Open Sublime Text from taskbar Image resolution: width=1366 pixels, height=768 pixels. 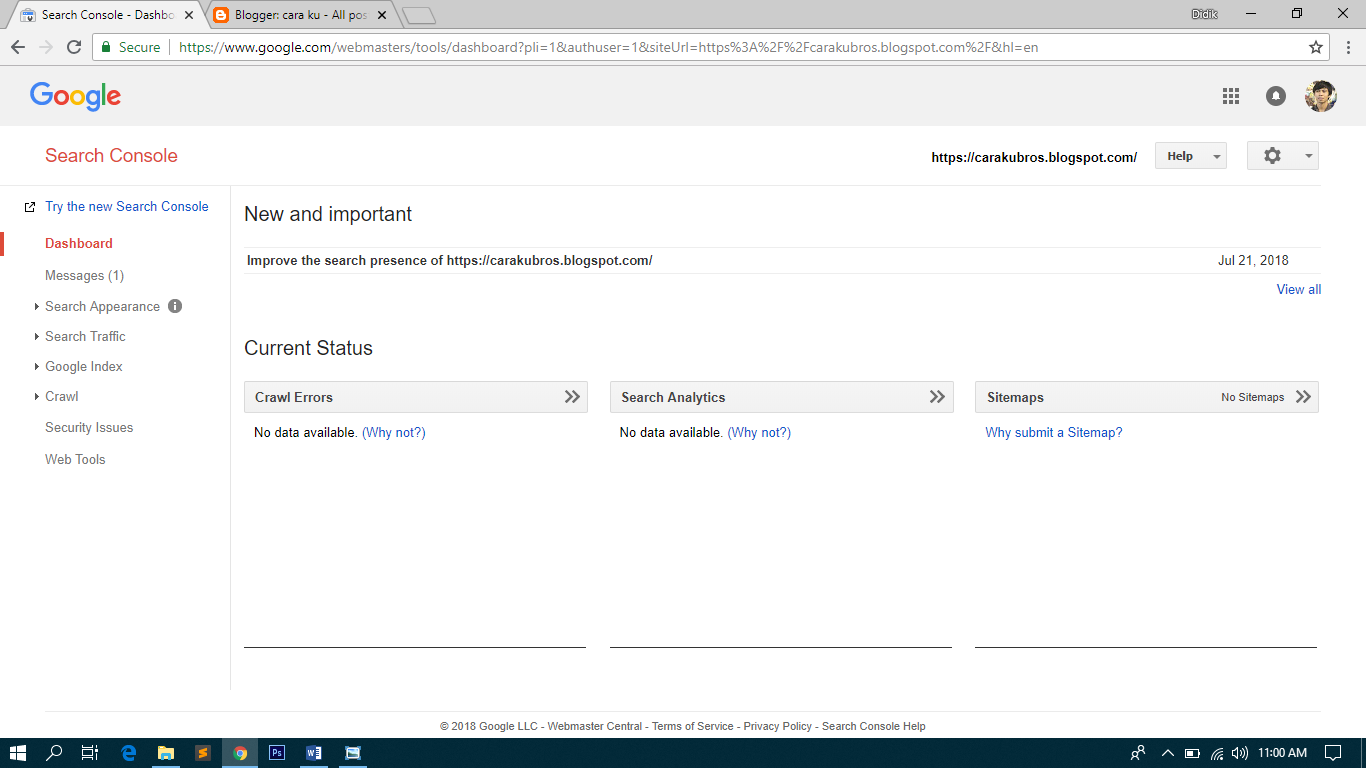click(x=203, y=753)
